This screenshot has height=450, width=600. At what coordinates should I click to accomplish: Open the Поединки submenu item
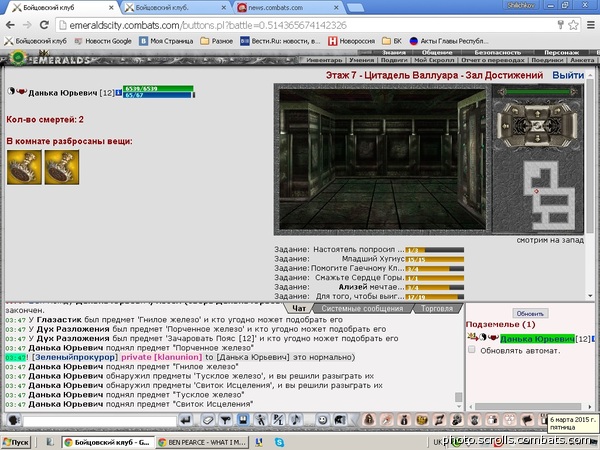coord(547,60)
